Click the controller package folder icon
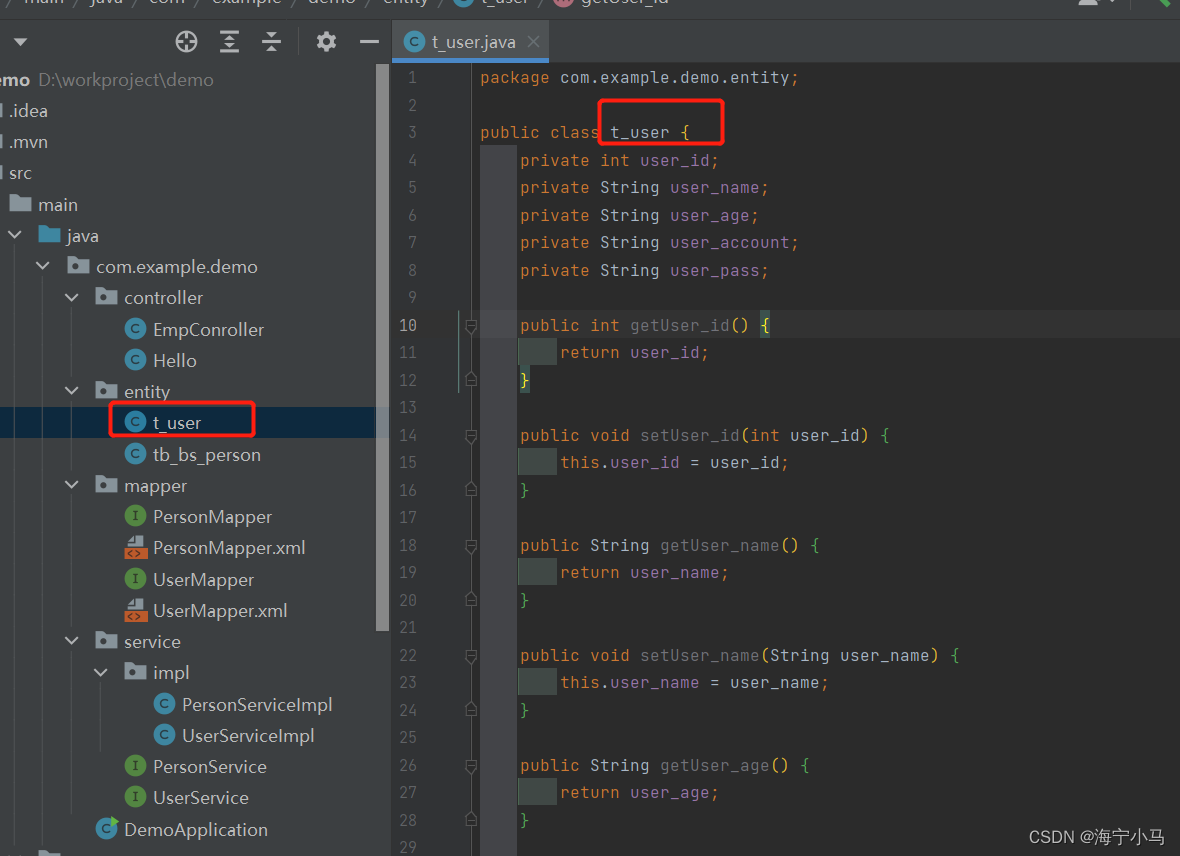 click(x=106, y=297)
